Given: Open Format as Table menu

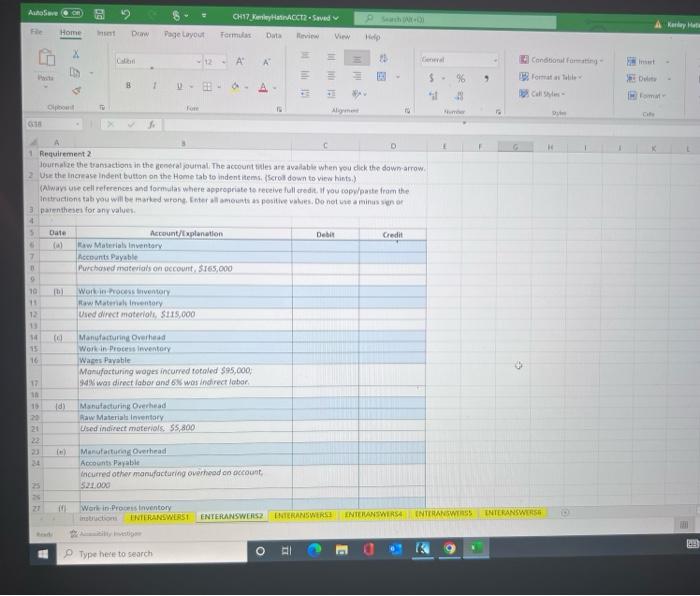Looking at the screenshot, I should point(550,77).
